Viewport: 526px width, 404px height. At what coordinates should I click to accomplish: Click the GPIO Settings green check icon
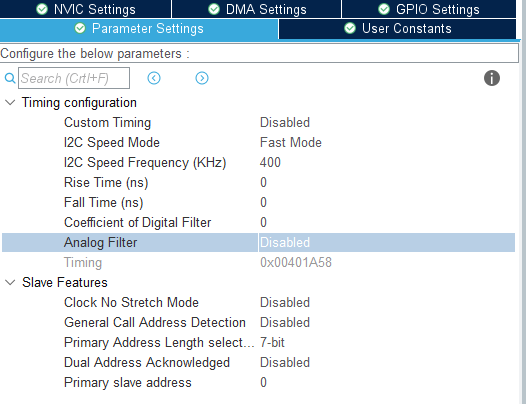(384, 9)
